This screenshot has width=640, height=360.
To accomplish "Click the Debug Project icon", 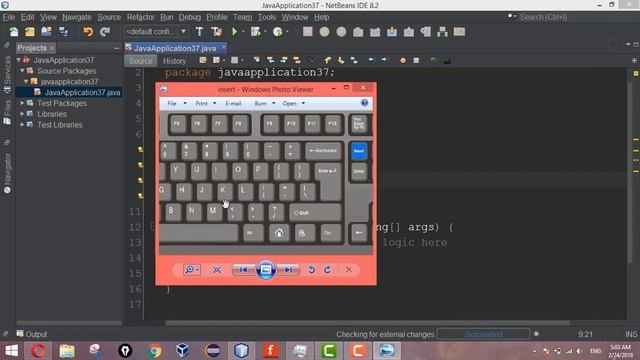I will [256, 32].
